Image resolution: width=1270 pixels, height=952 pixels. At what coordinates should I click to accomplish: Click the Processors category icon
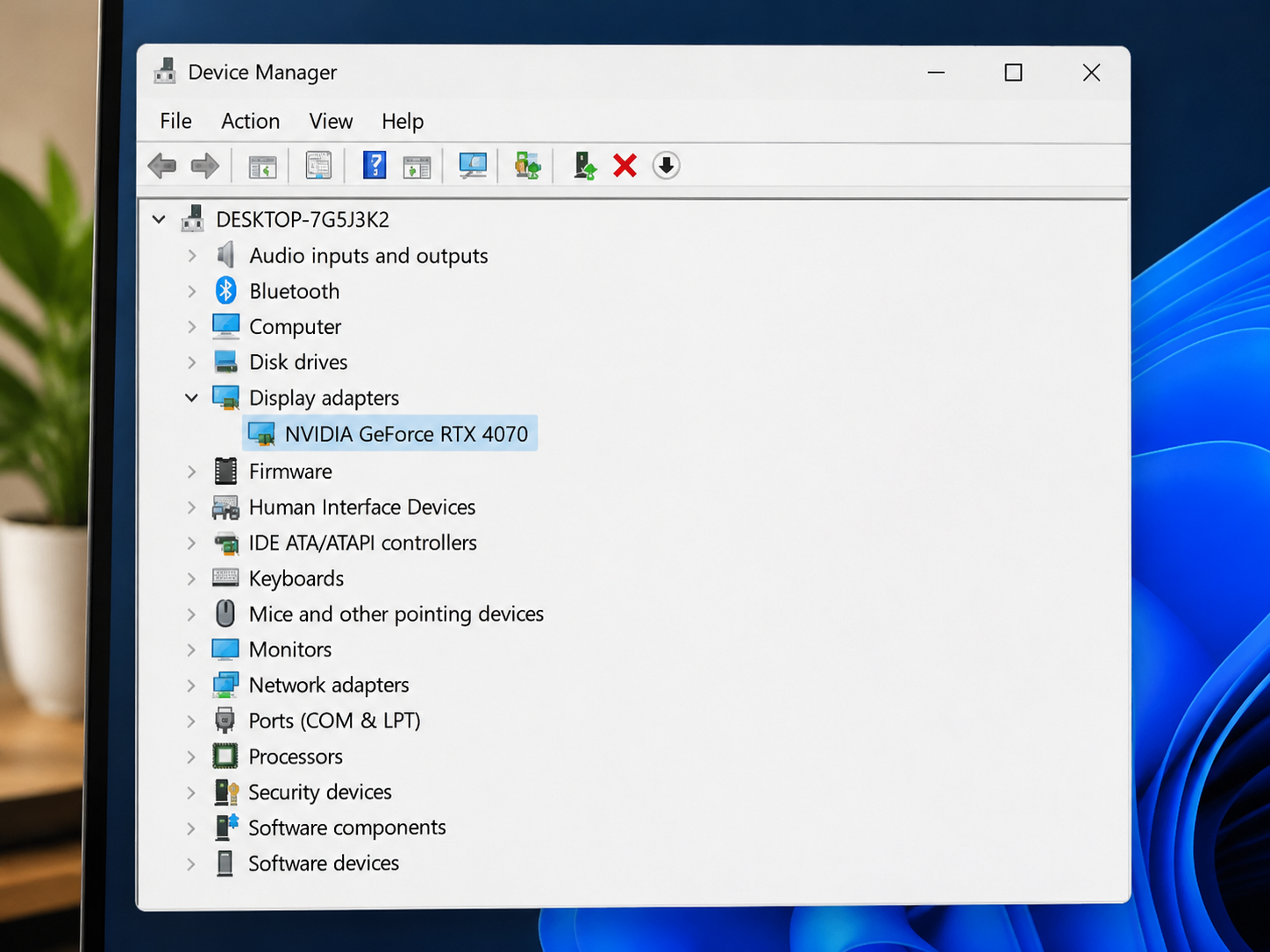(225, 756)
